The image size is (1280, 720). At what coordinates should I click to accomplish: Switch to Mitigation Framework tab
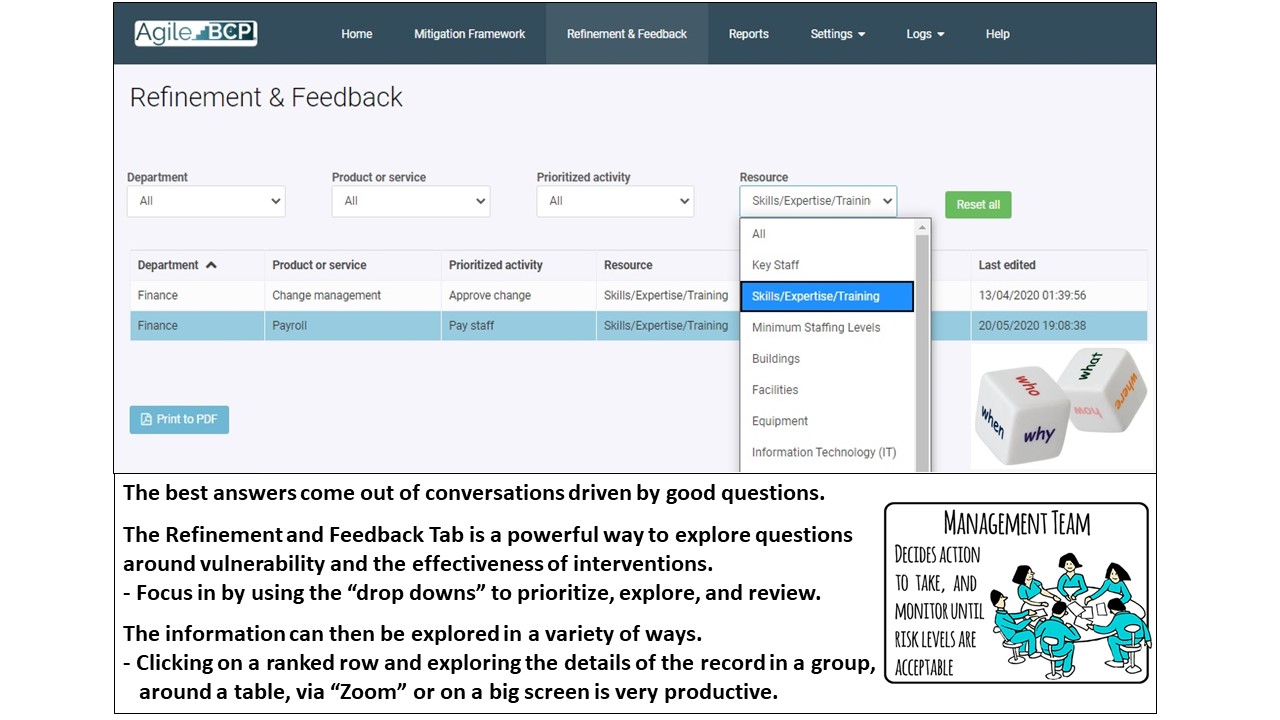[x=469, y=34]
